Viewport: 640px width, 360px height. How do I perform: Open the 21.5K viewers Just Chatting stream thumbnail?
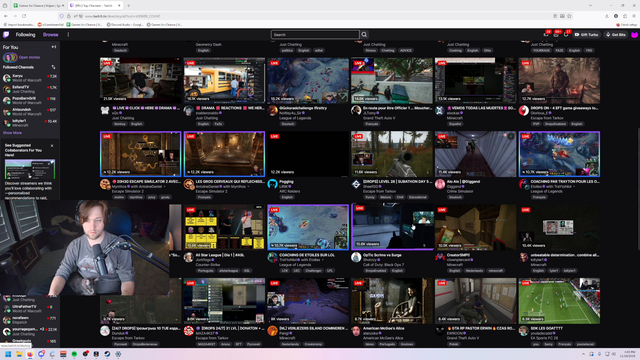point(140,80)
